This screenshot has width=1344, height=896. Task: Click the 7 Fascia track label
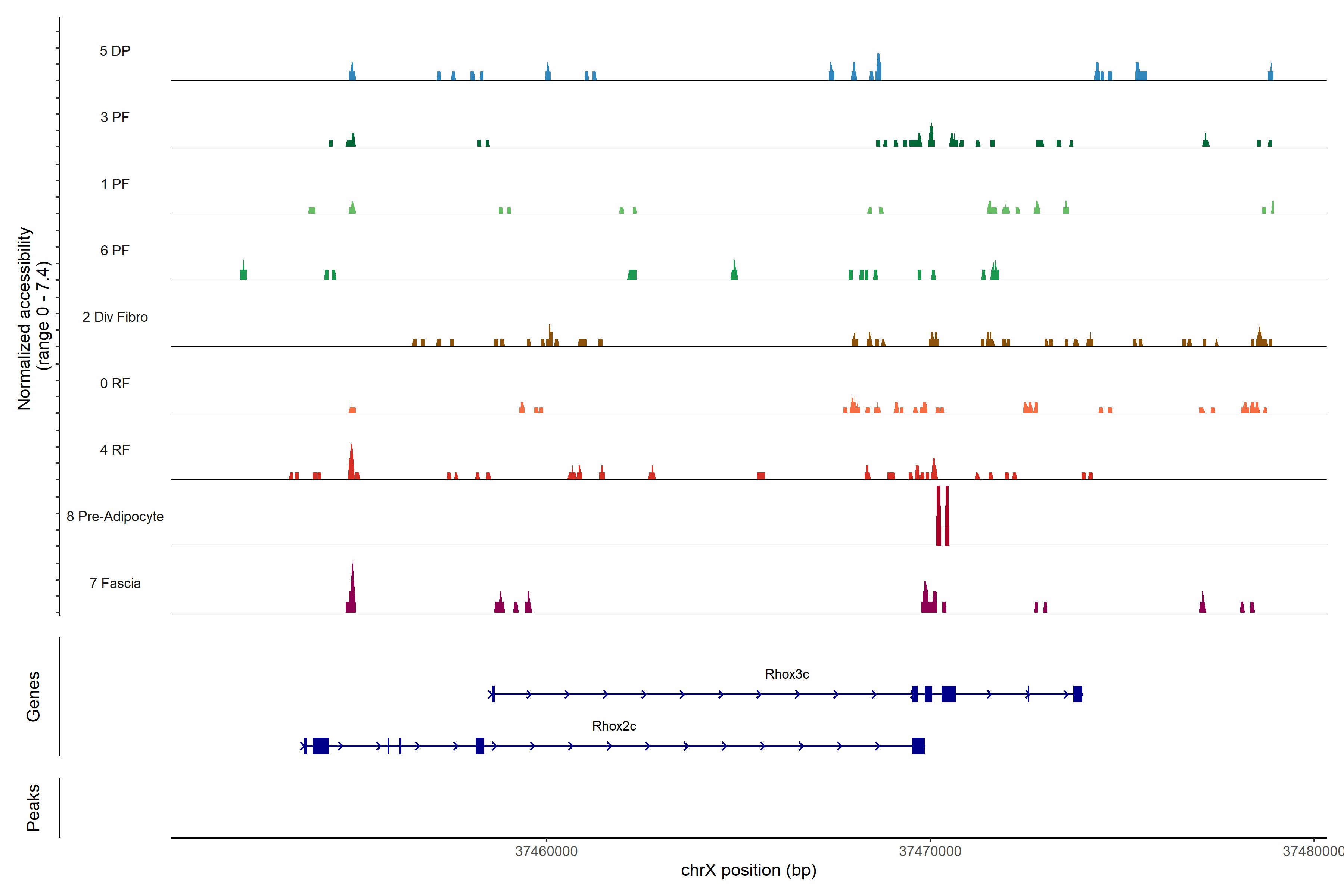click(115, 583)
